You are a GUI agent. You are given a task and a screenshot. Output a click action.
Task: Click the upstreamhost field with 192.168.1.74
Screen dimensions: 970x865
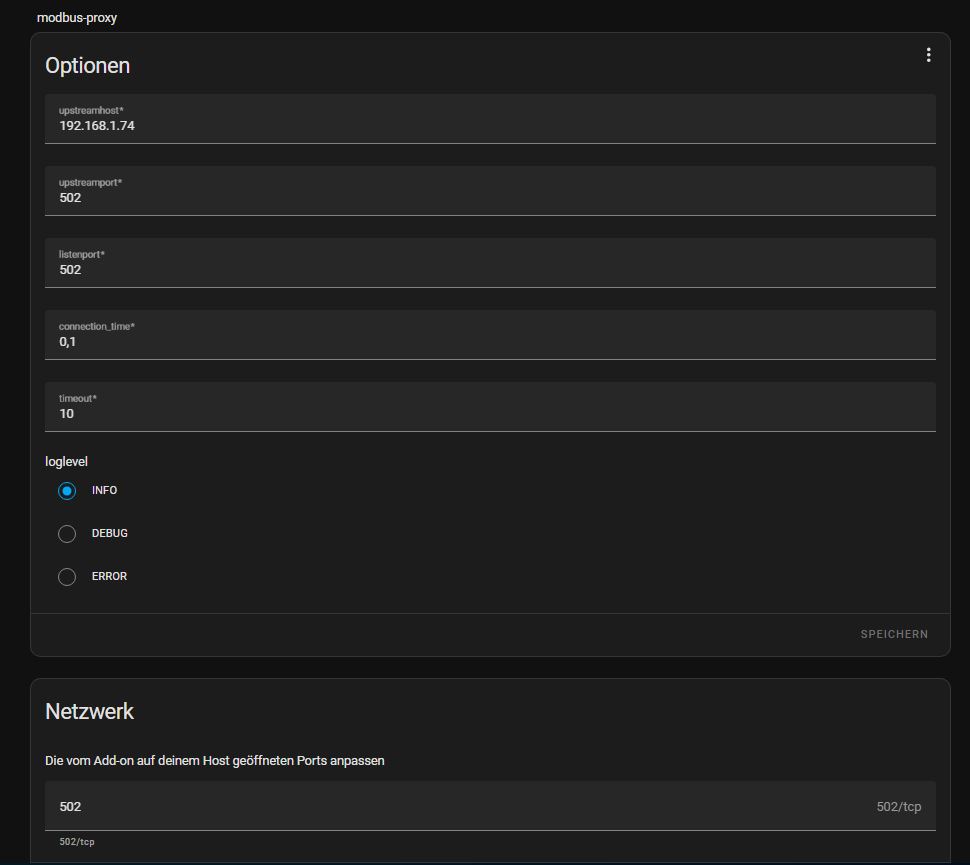tap(490, 119)
